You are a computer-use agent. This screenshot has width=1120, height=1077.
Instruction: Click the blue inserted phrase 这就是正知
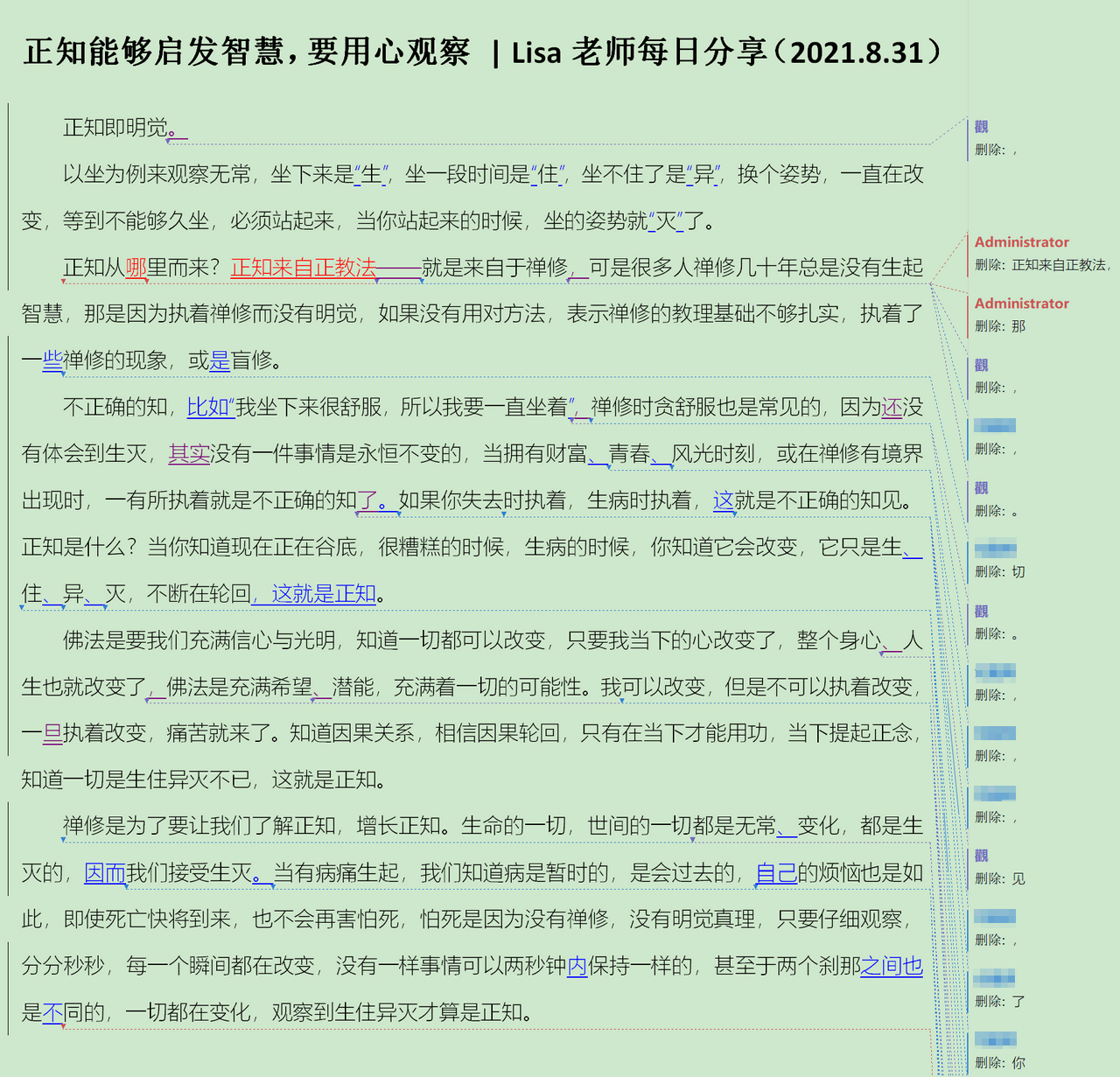pyautogui.click(x=323, y=594)
